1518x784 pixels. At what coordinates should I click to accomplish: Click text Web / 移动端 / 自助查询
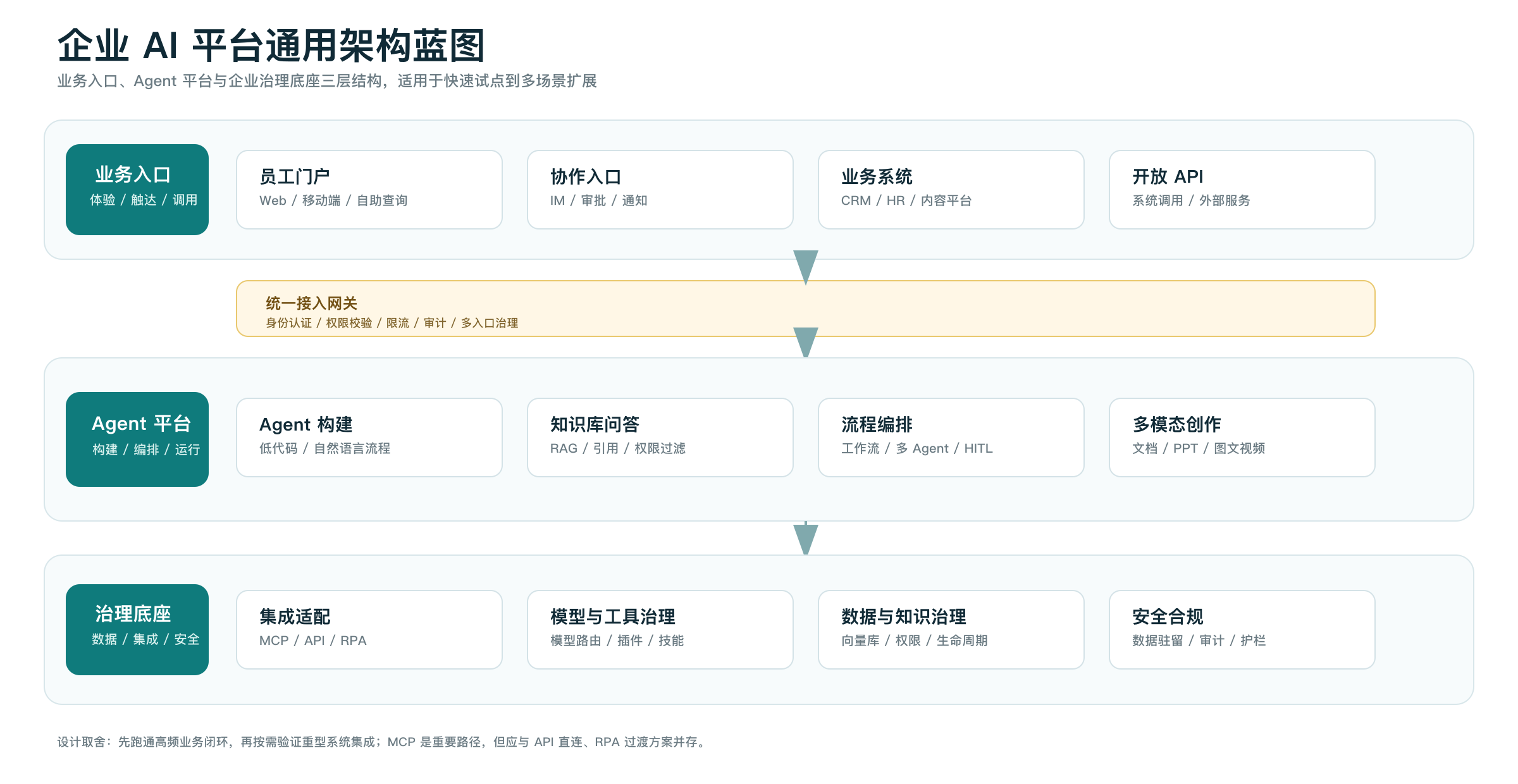point(333,200)
